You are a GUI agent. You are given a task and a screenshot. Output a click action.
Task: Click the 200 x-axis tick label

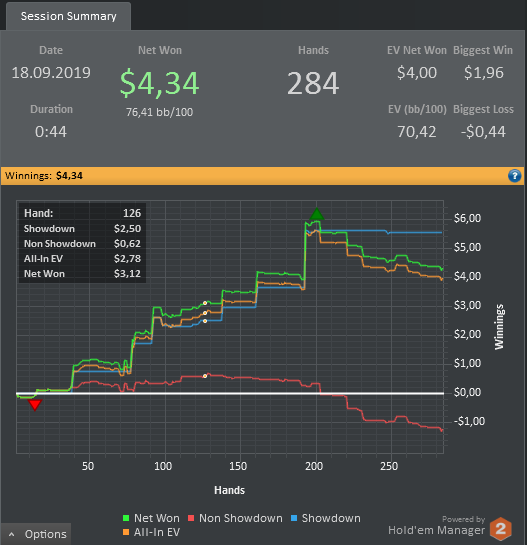click(x=314, y=466)
